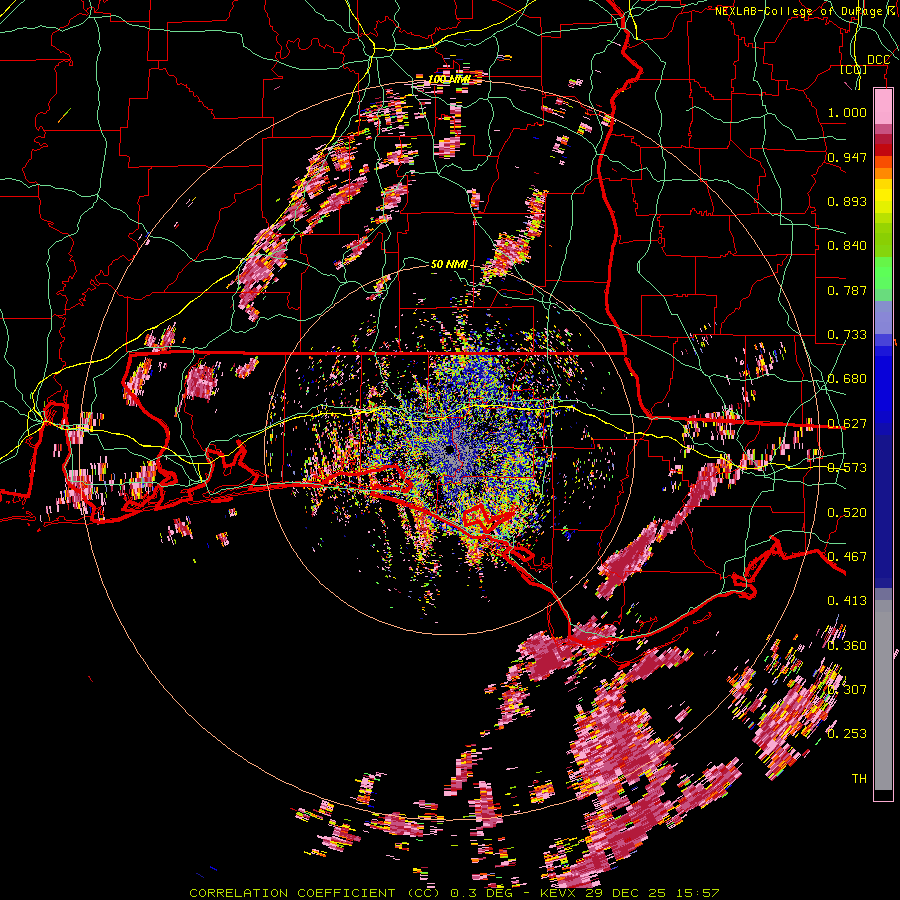Image resolution: width=900 pixels, height=900 pixels.
Task: Click the TH threshold label on scale
Action: (859, 779)
